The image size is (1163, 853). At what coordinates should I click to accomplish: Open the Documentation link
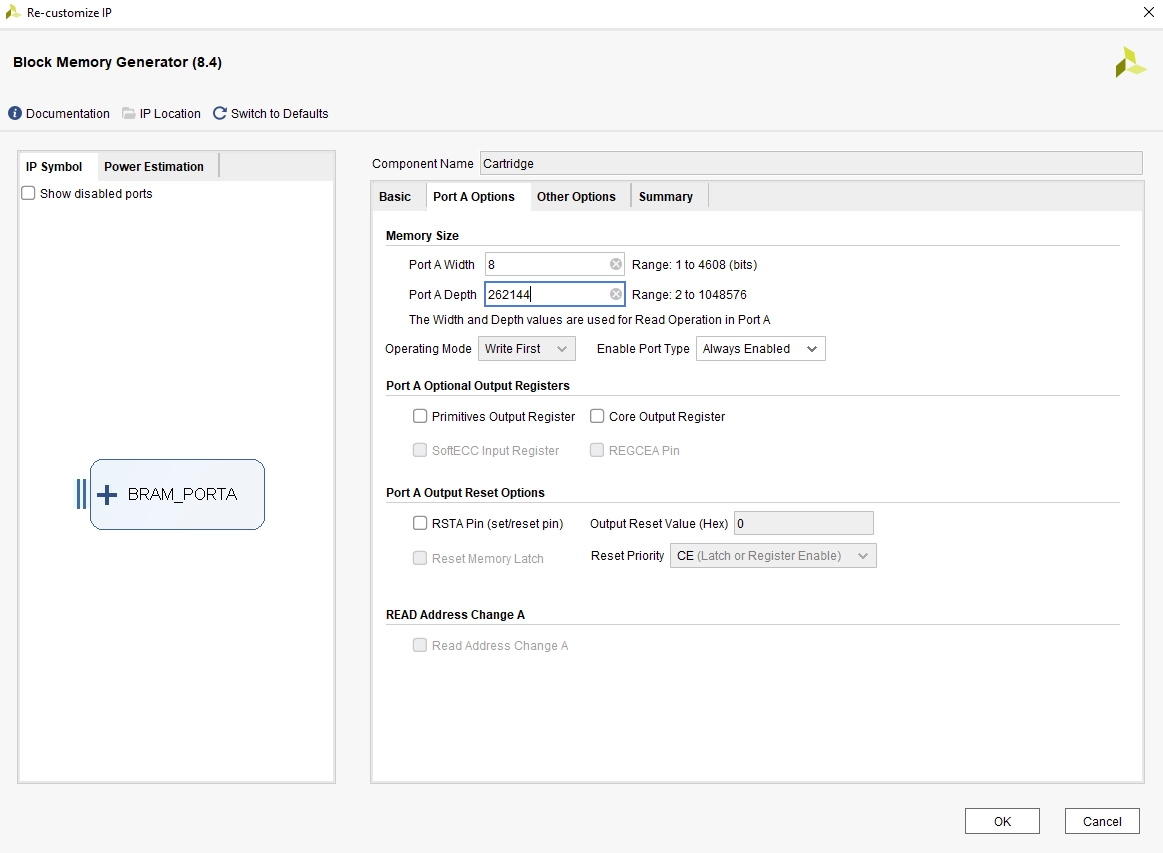coord(67,113)
